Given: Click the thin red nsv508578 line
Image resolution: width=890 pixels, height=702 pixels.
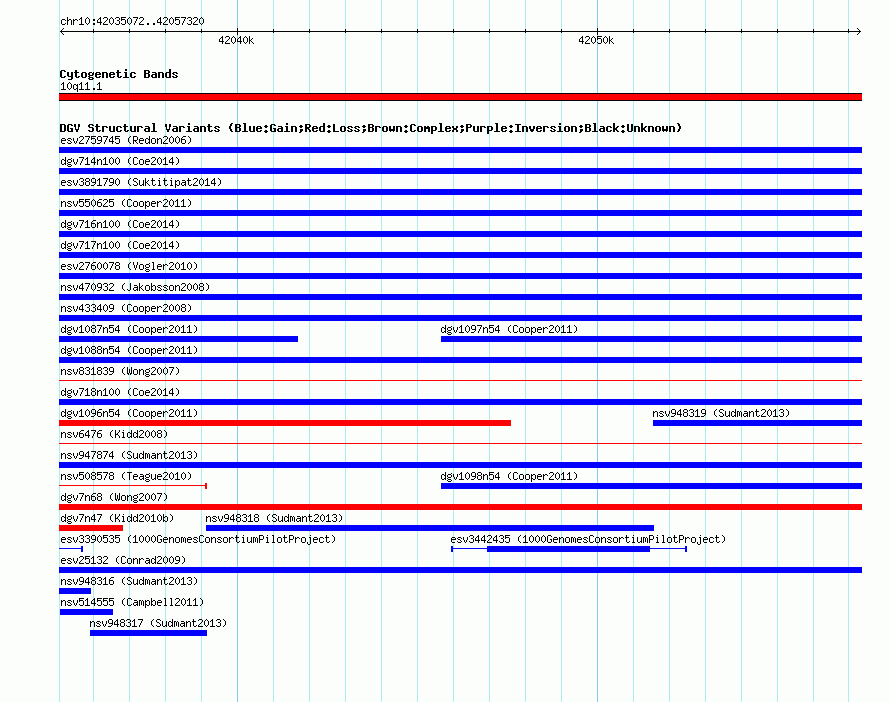Looking at the screenshot, I should [x=133, y=486].
